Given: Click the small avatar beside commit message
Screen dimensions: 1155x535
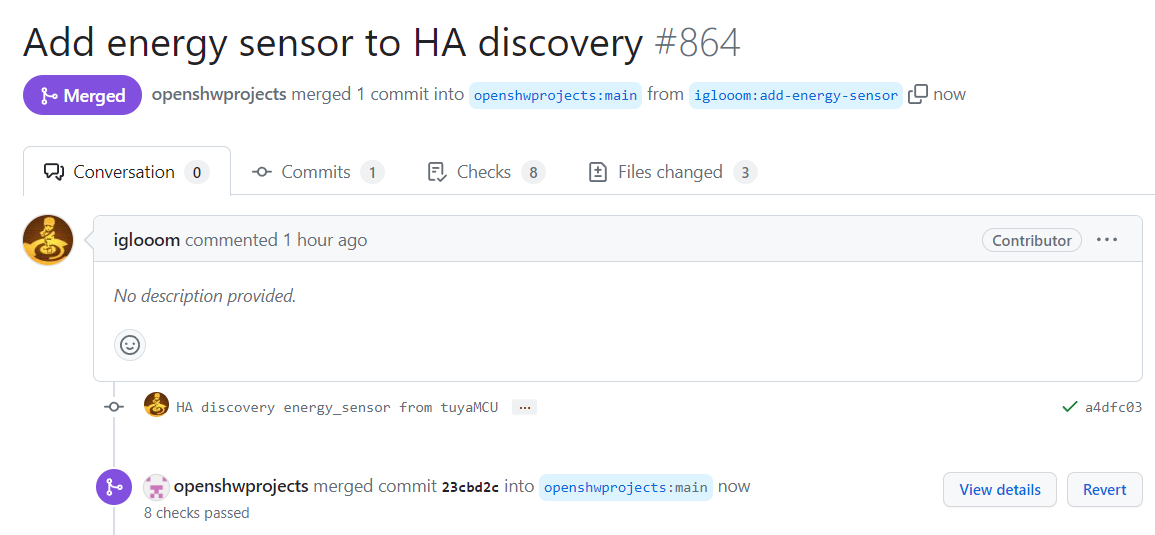Looking at the screenshot, I should coord(156,405).
